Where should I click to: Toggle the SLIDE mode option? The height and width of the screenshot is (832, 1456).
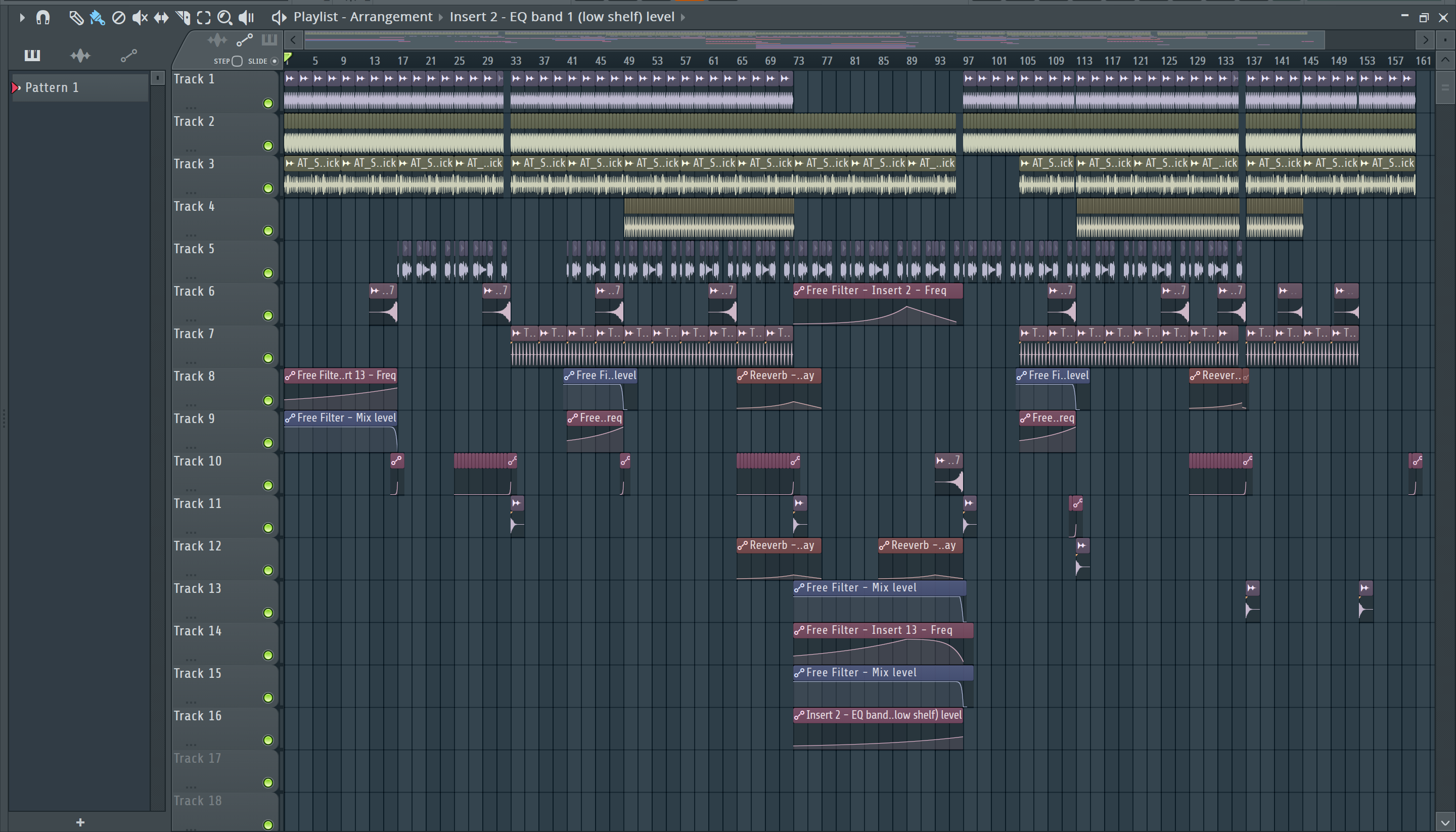pos(275,61)
